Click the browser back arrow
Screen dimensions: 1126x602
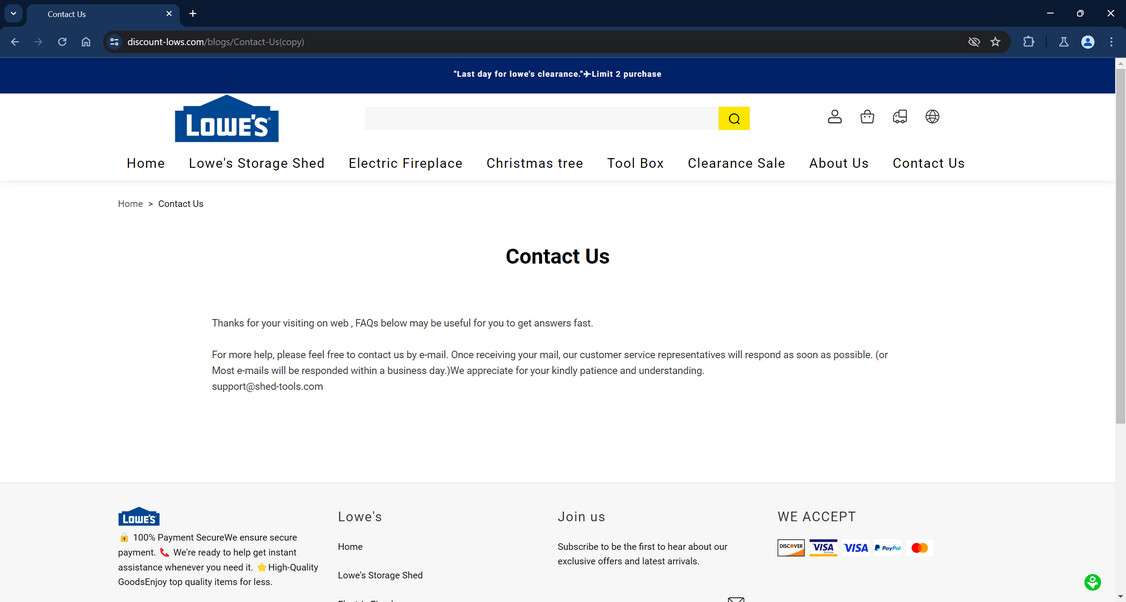(15, 42)
